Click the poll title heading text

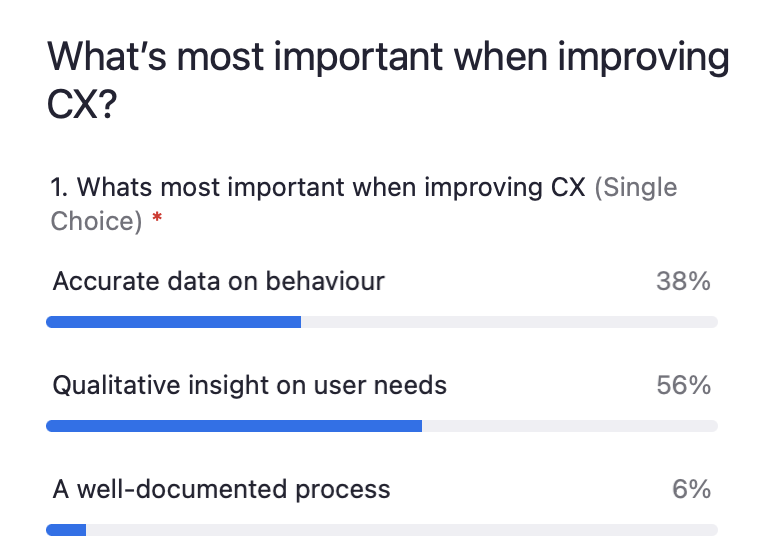tap(388, 80)
